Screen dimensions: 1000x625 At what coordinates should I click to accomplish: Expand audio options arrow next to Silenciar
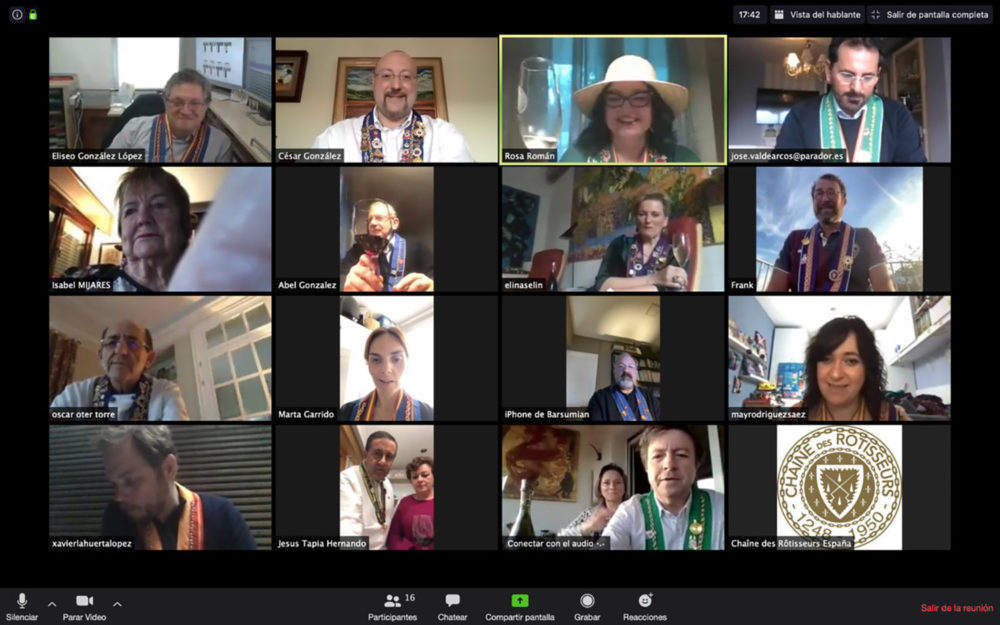point(52,603)
